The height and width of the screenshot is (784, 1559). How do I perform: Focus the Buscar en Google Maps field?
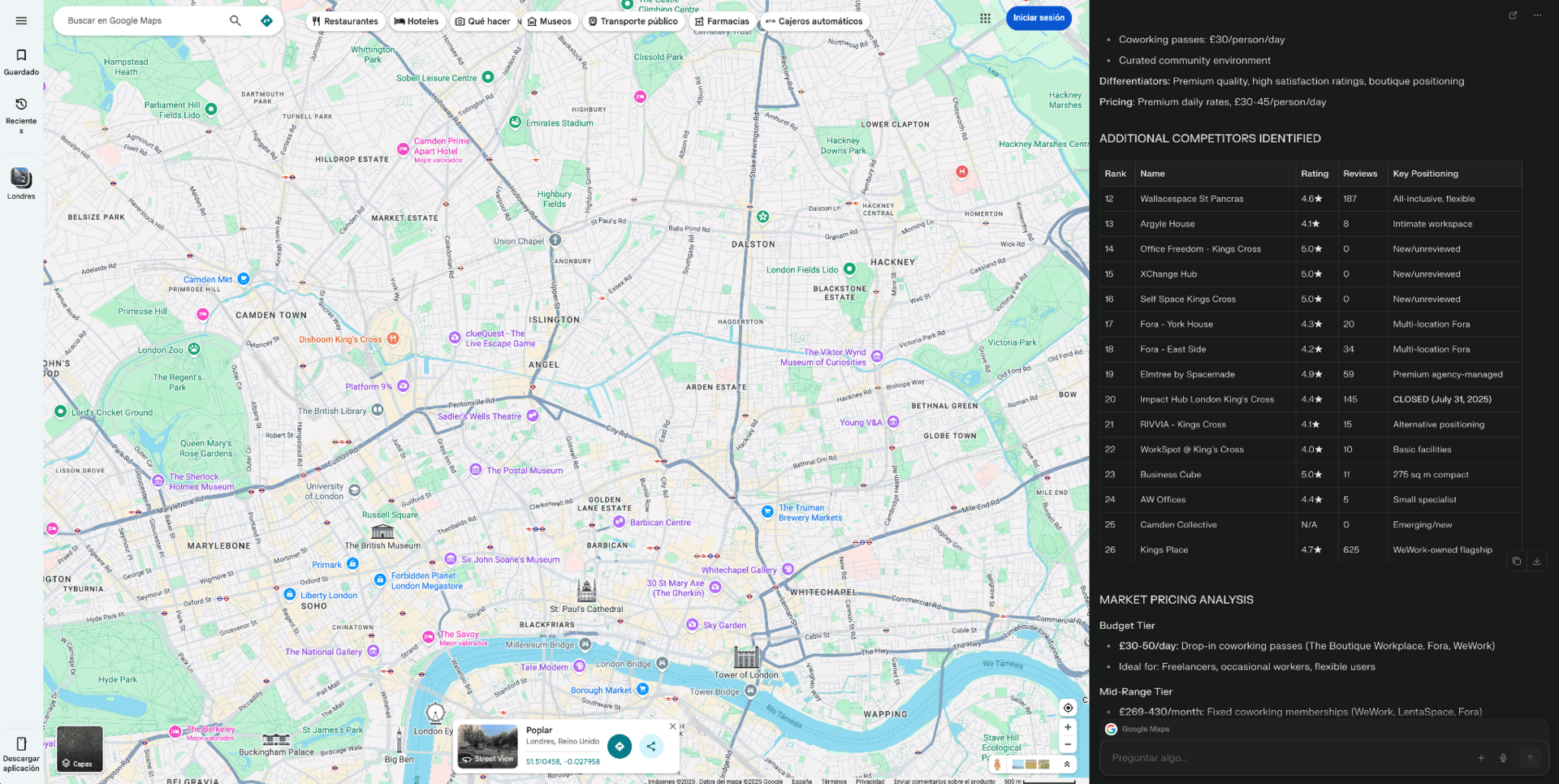[x=142, y=21]
